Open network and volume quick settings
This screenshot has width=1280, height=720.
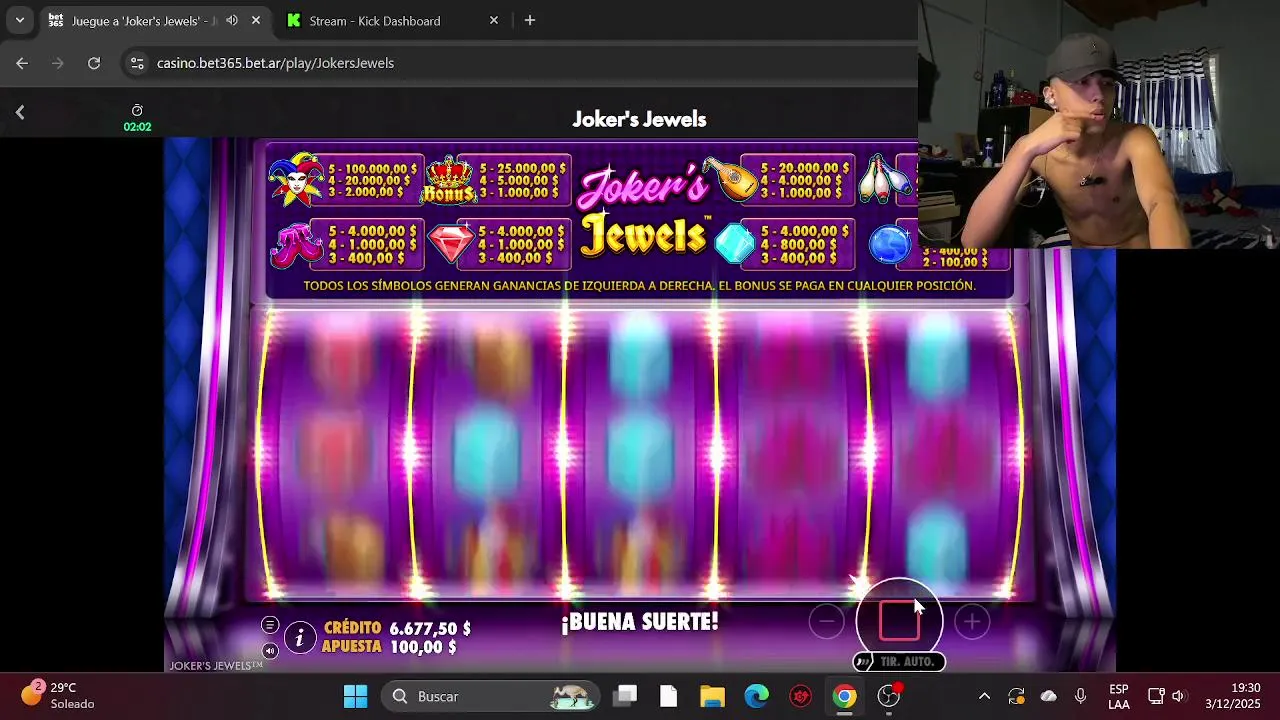[1166, 696]
